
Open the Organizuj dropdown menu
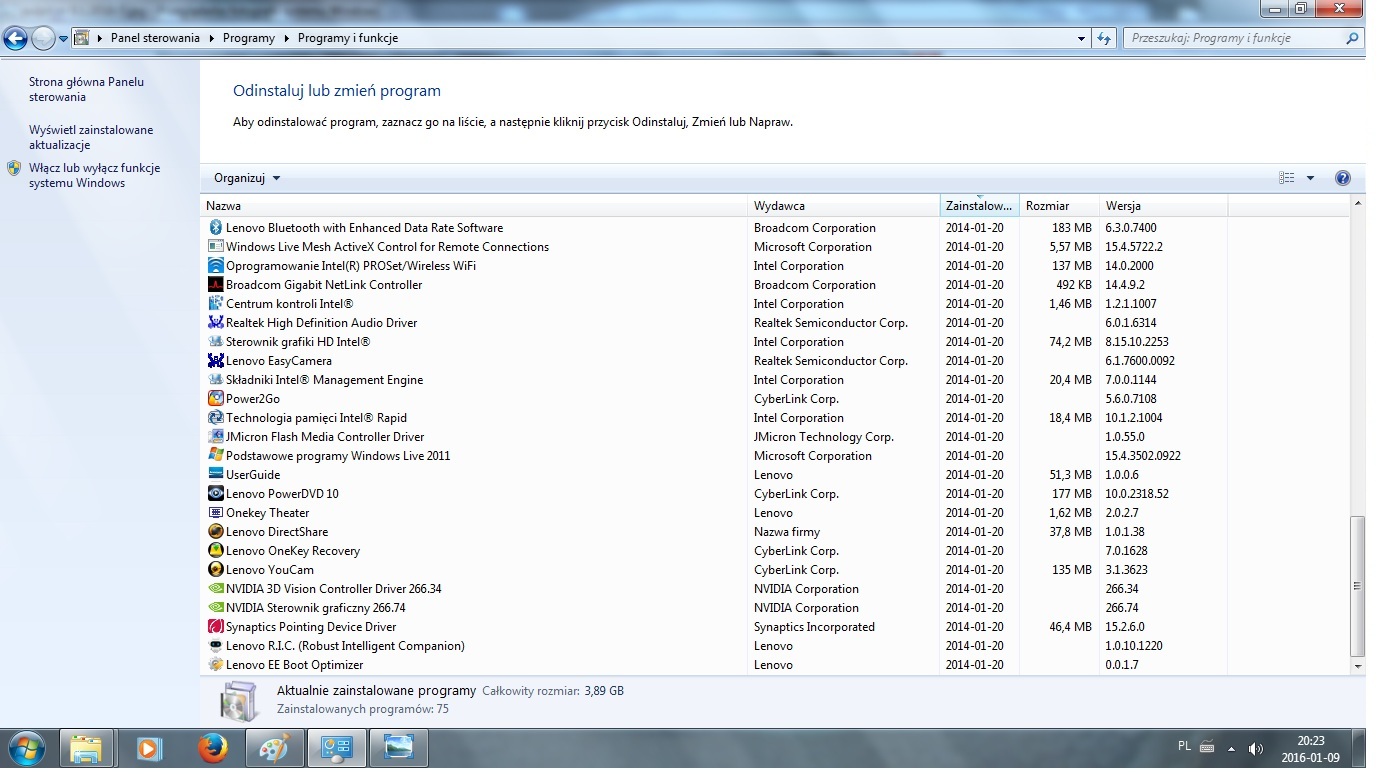point(247,178)
